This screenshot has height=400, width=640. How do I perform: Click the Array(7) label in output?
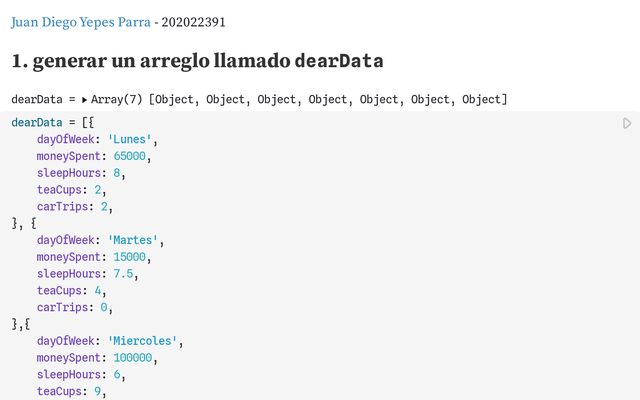(116, 99)
